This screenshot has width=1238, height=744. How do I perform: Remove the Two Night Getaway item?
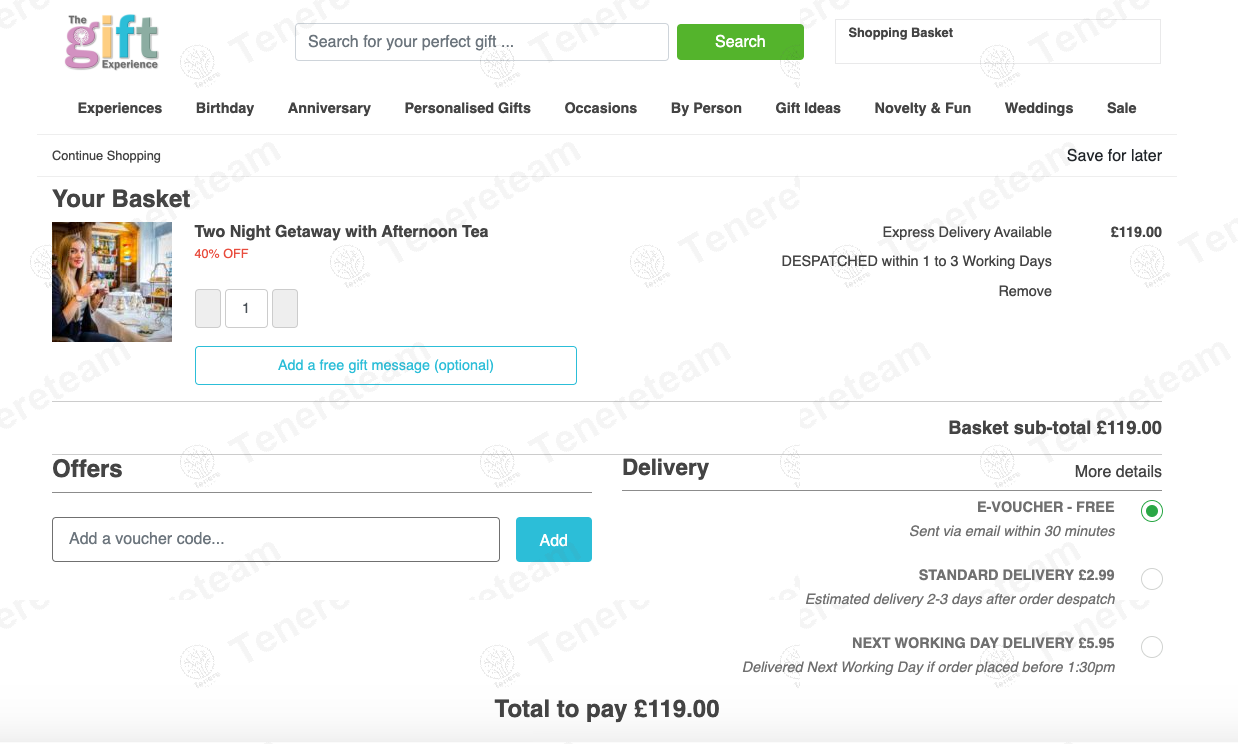(1025, 291)
